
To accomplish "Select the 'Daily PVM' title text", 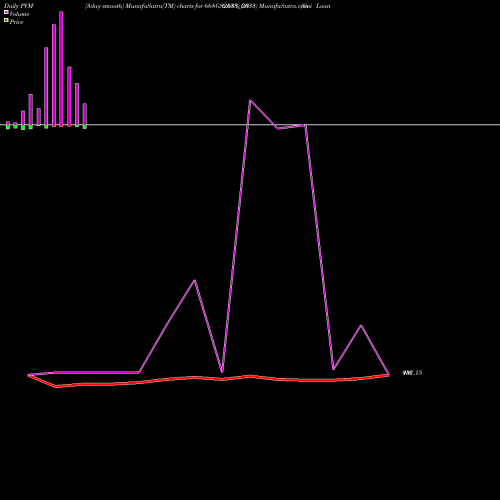I will tap(19, 6).
